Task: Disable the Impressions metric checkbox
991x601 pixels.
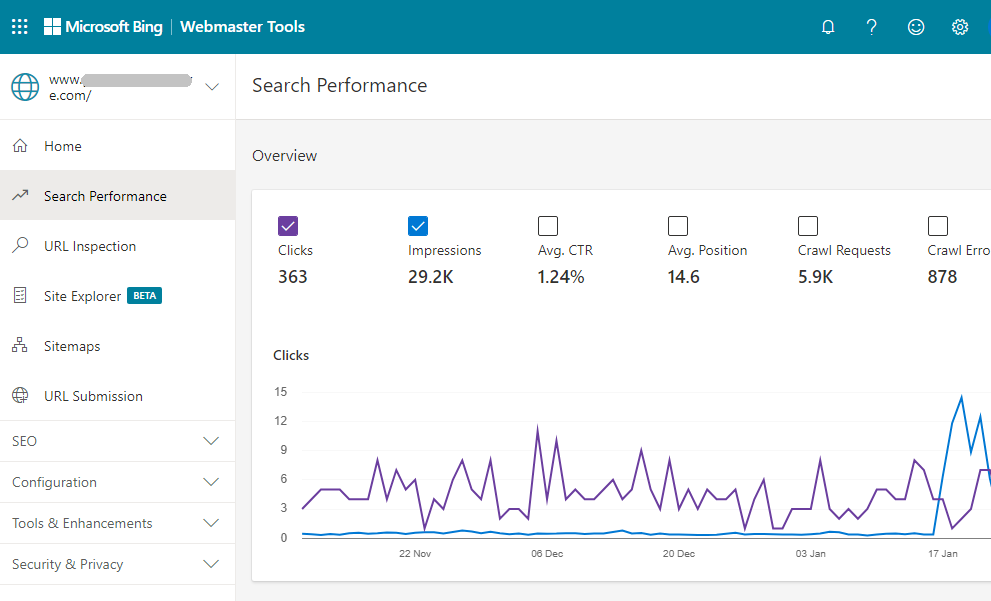Action: pos(418,226)
